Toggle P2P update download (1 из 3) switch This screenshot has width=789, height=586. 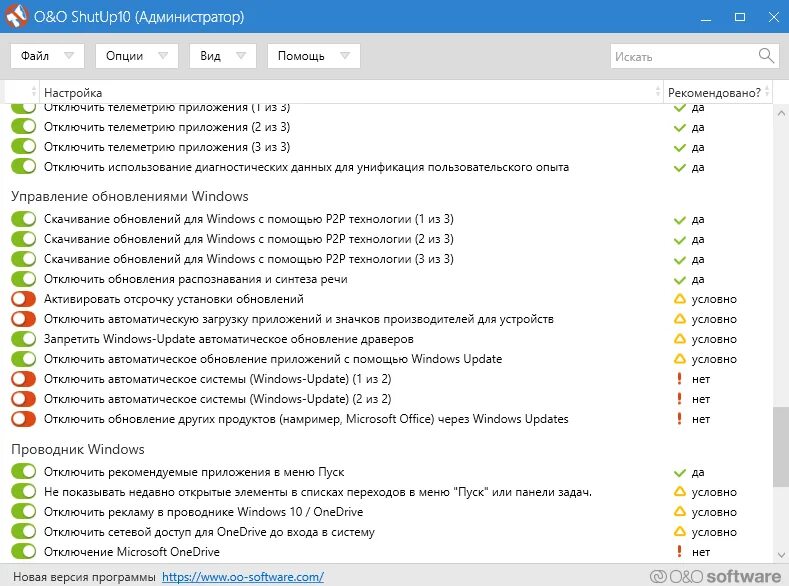click(x=23, y=219)
